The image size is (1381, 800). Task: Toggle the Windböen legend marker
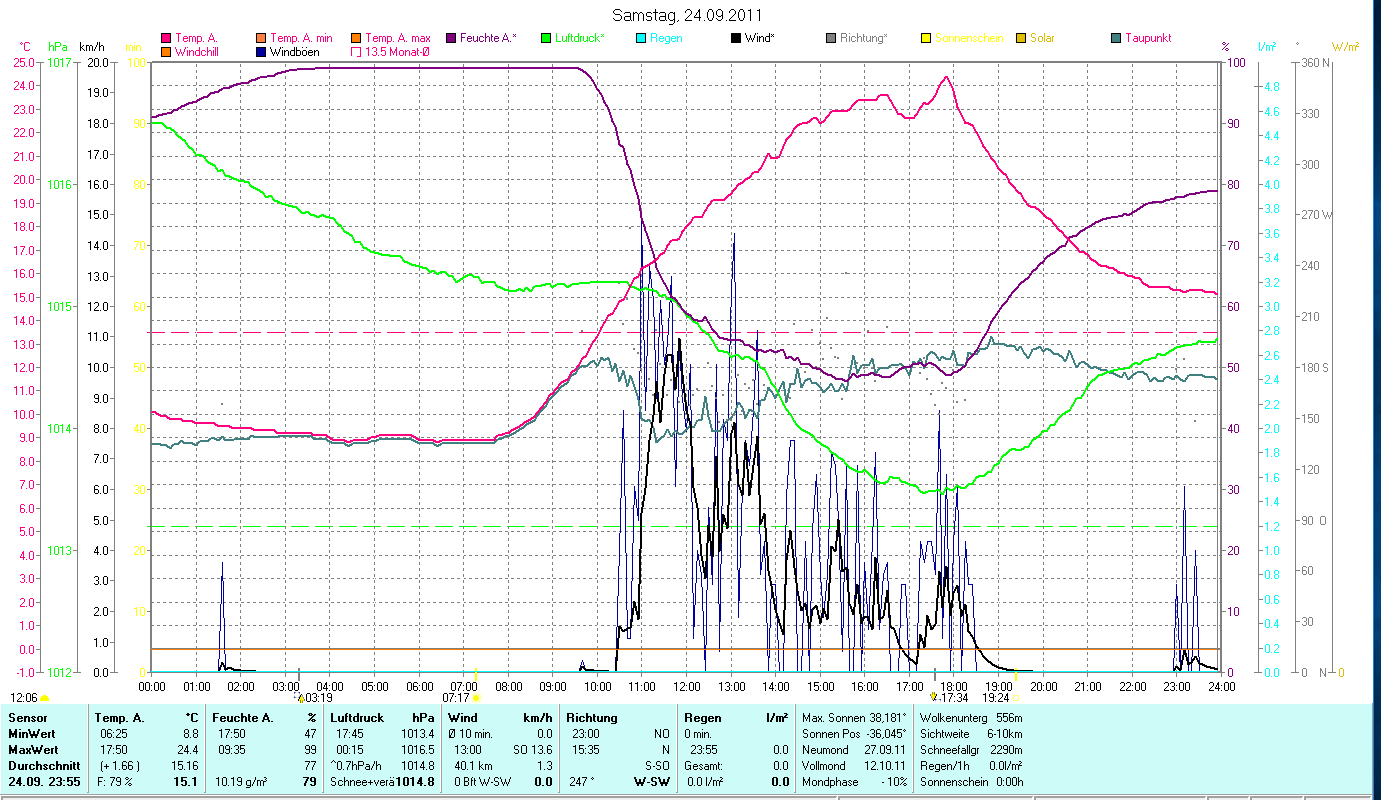click(260, 51)
